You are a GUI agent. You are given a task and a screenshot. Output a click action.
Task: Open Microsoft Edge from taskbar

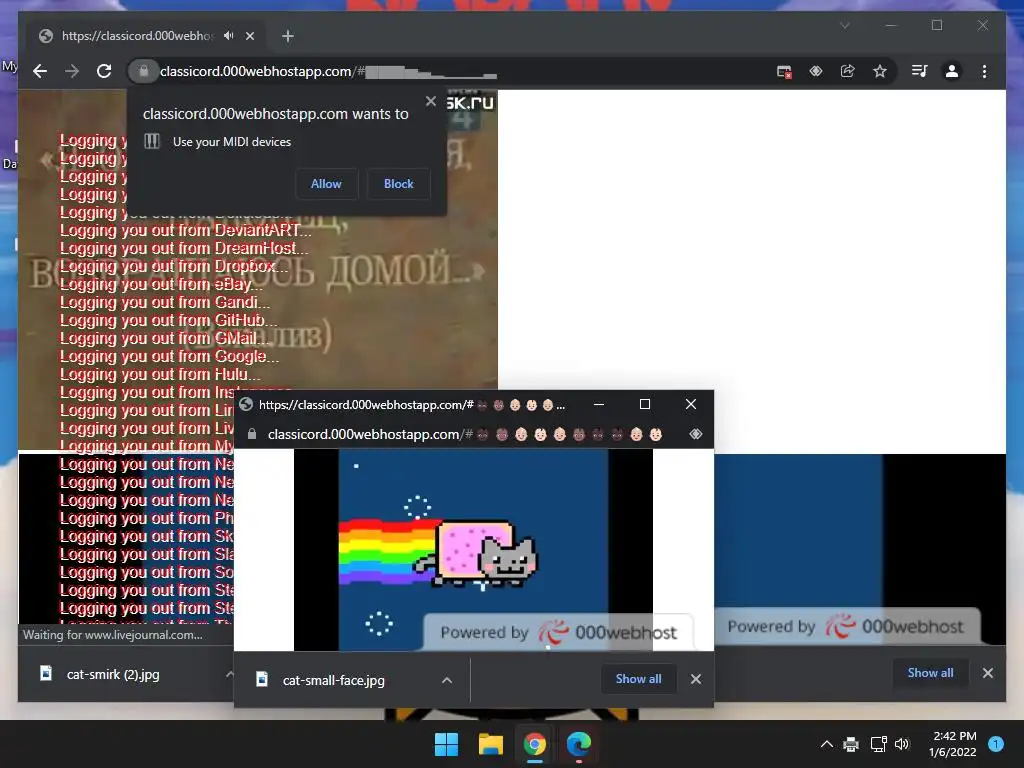point(579,744)
